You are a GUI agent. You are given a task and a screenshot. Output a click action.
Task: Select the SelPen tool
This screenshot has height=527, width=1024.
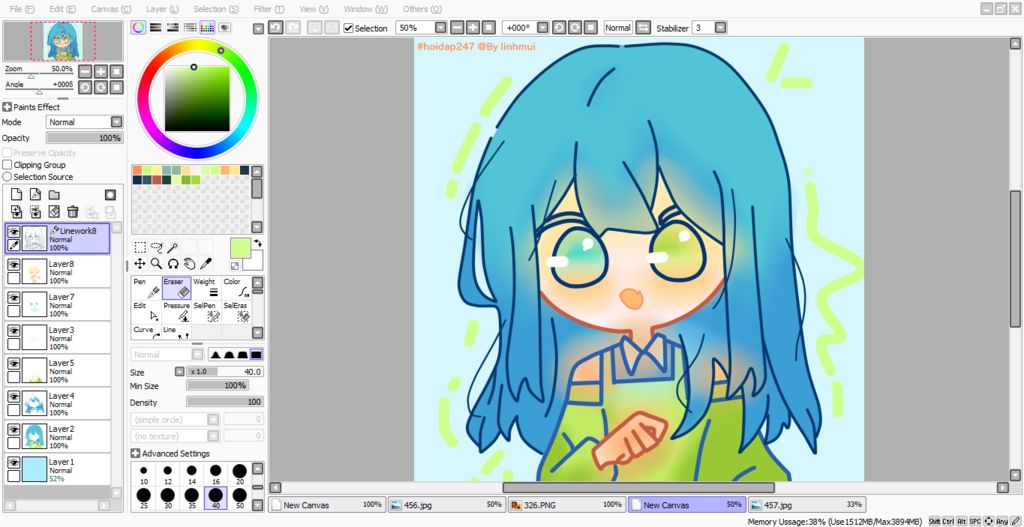coord(206,311)
